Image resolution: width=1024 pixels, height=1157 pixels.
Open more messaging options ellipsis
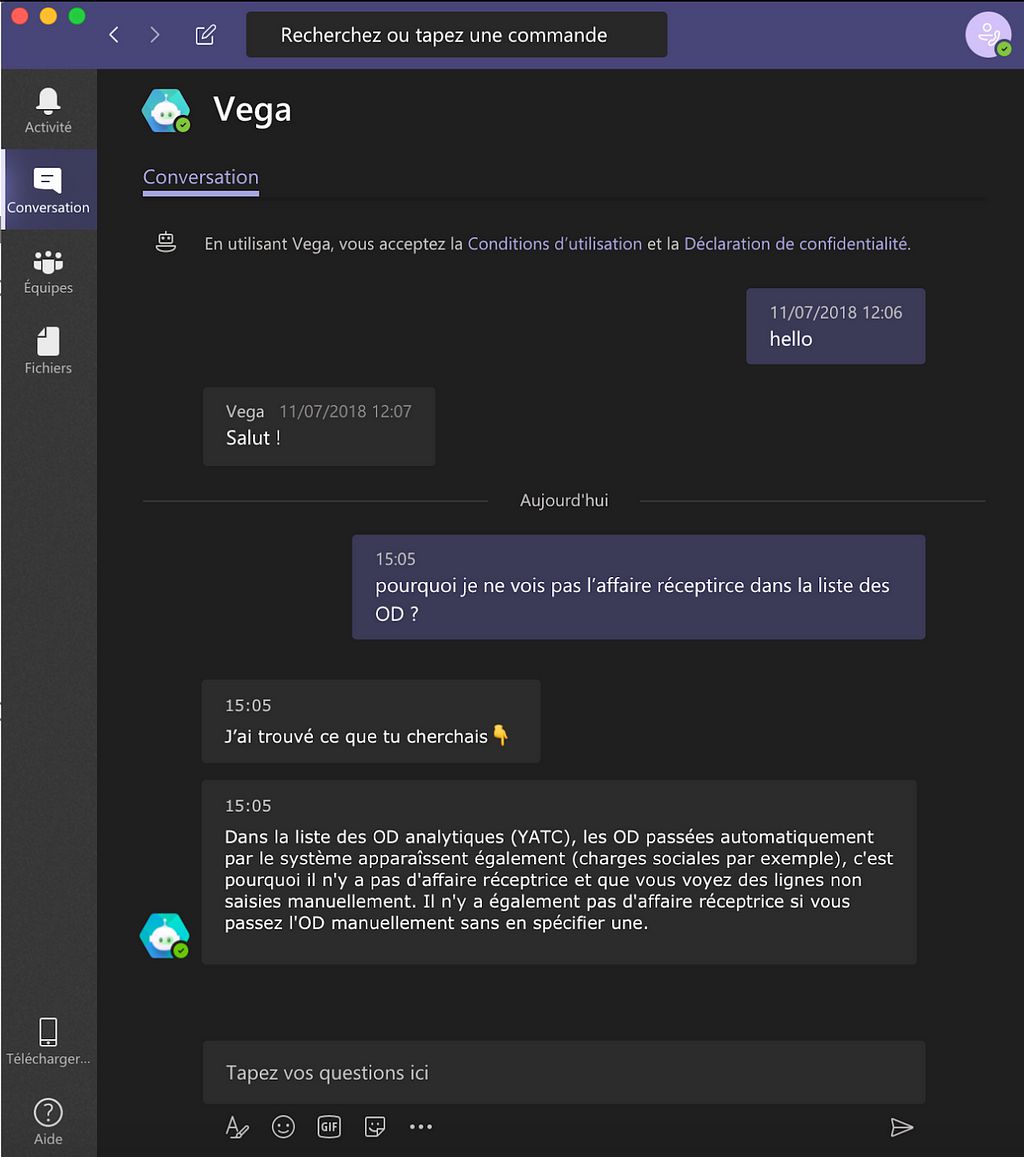(421, 1127)
